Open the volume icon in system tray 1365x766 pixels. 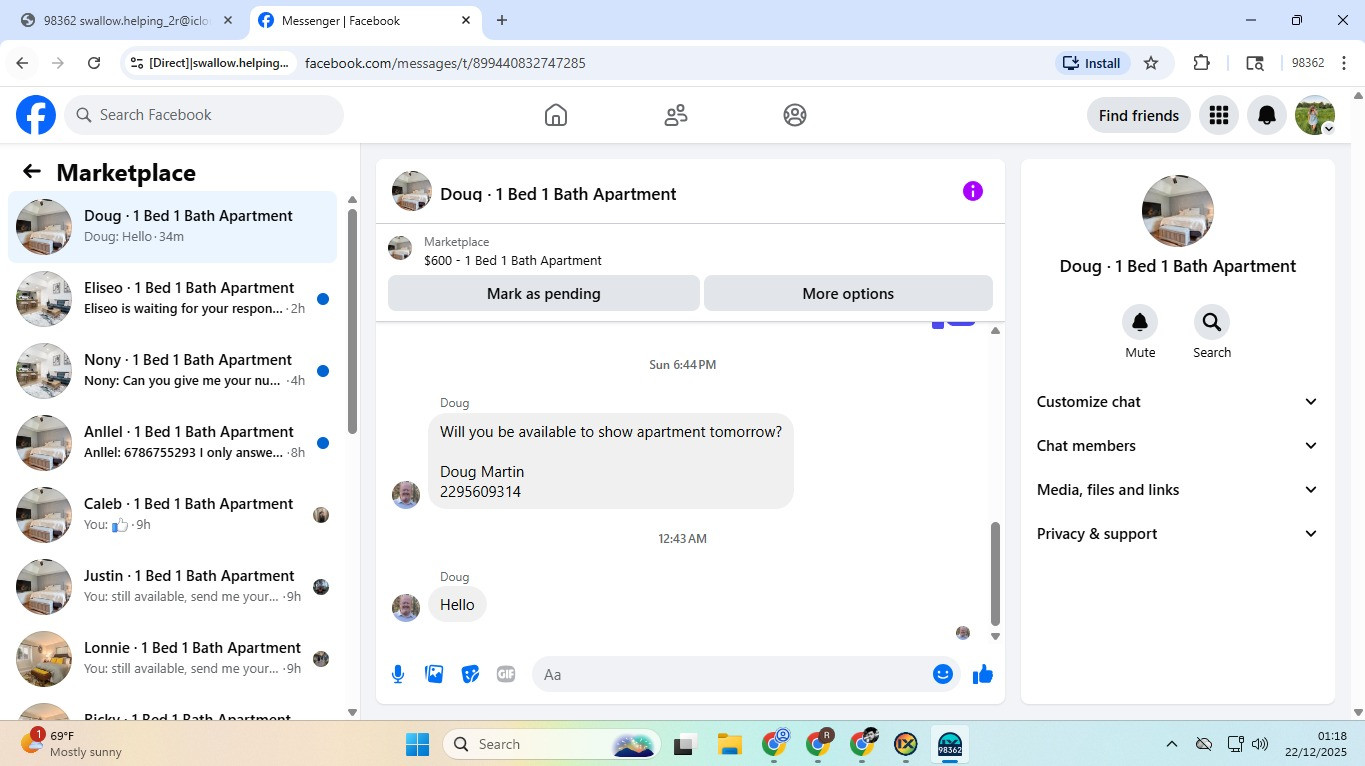tap(1260, 744)
